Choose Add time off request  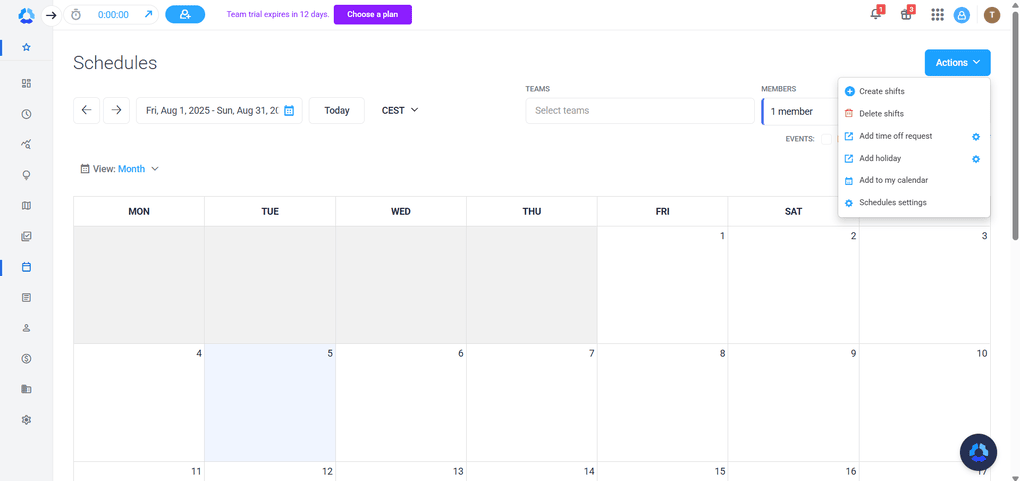click(895, 136)
